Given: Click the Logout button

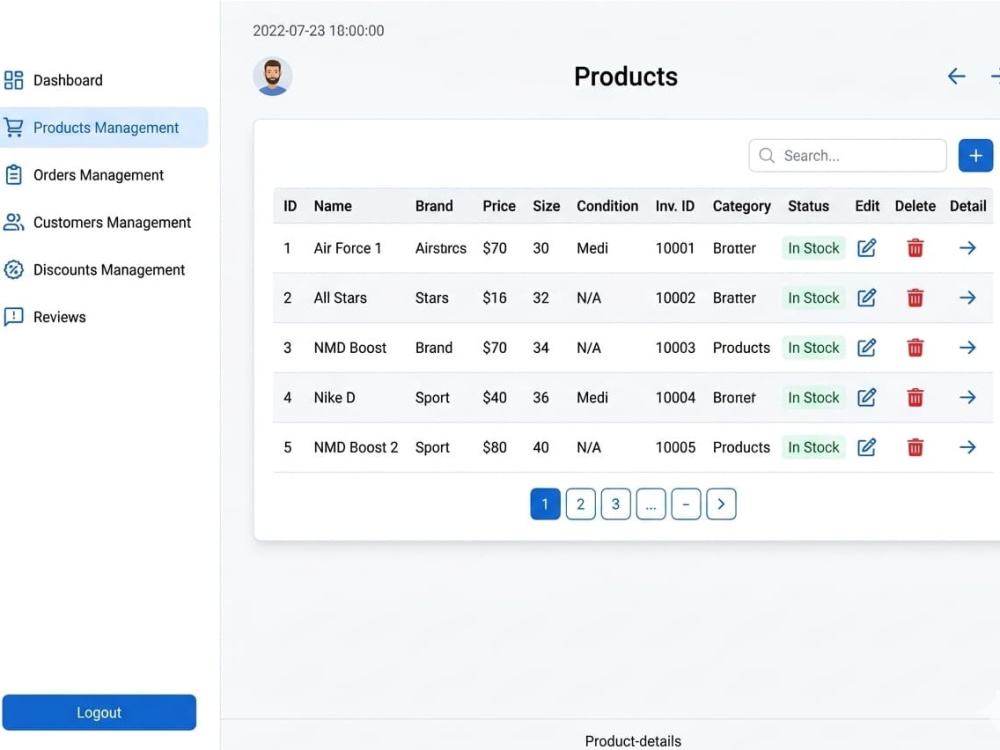Looking at the screenshot, I should pos(99,712).
